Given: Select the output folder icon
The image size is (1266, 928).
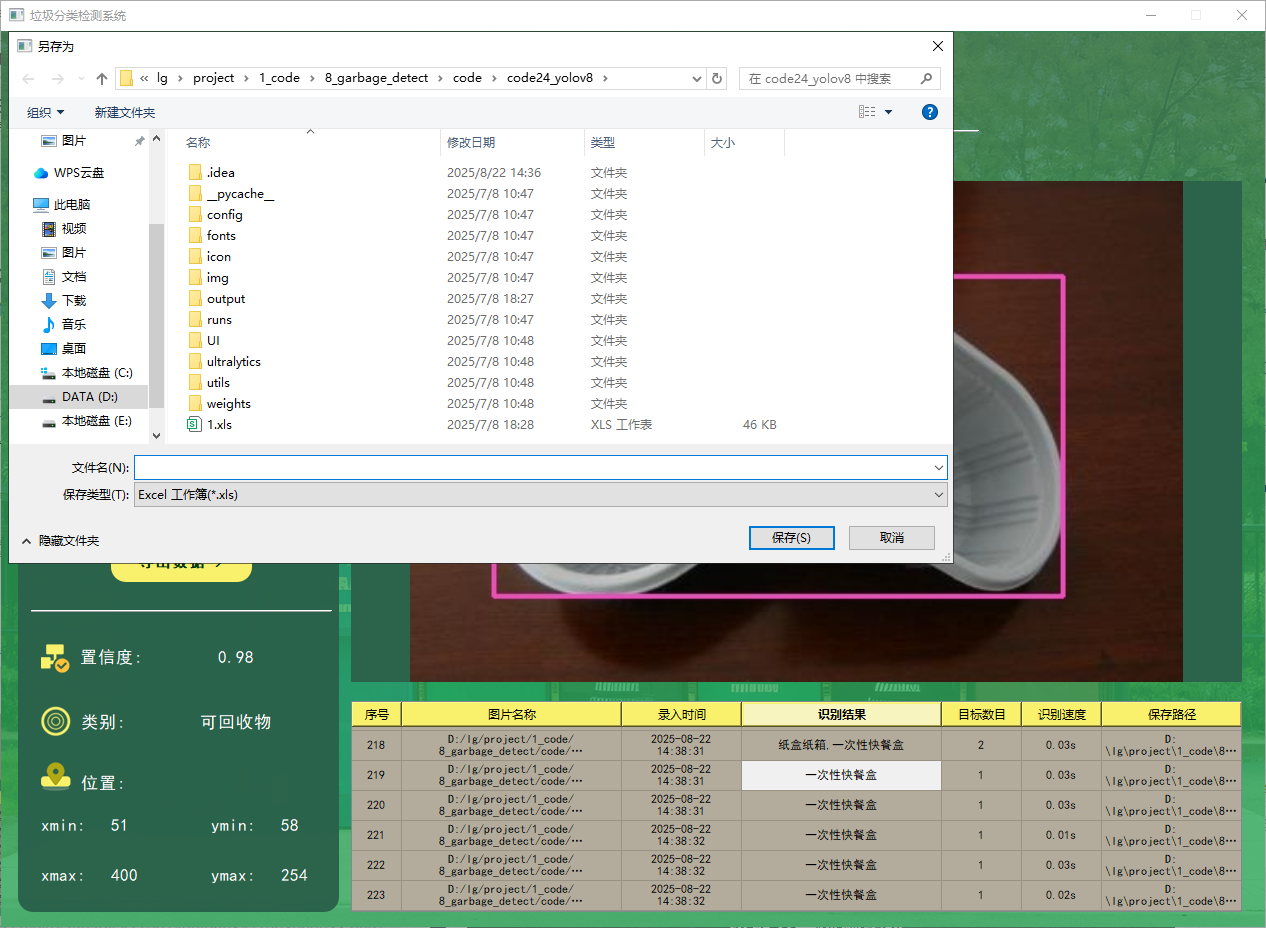Looking at the screenshot, I should [x=195, y=299].
